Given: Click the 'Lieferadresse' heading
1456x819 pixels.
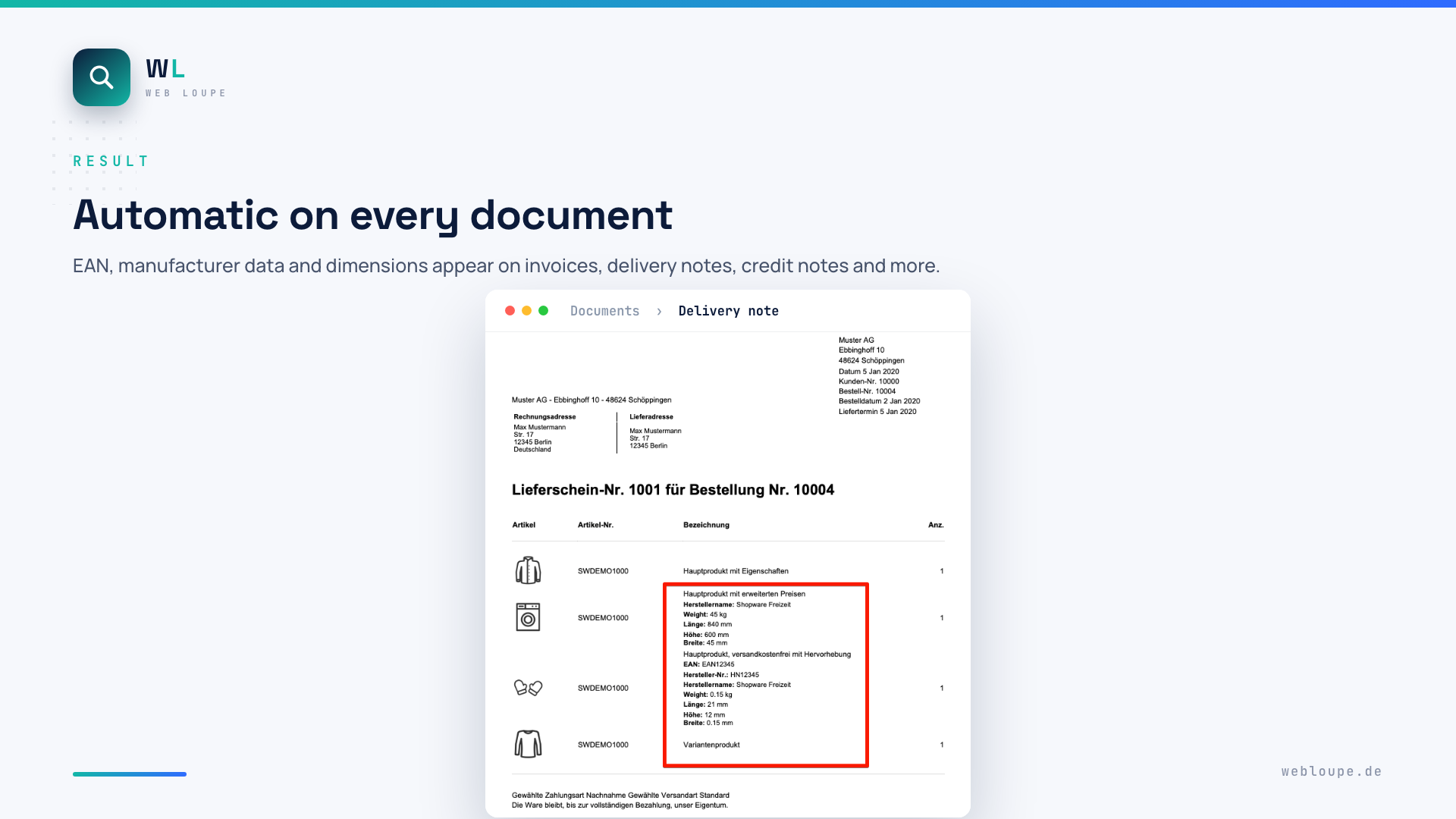Looking at the screenshot, I should tap(651, 417).
